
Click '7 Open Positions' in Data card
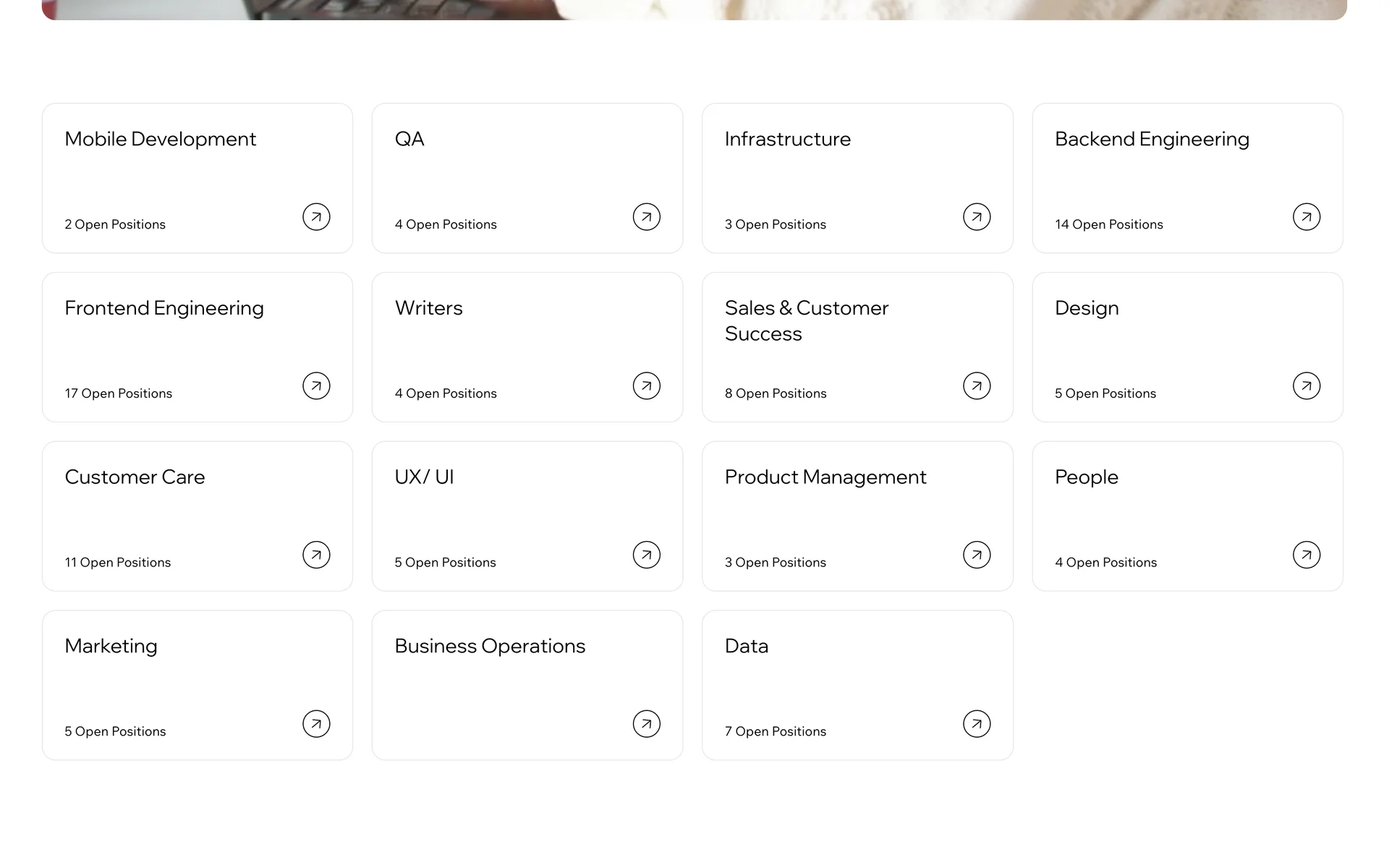tap(776, 731)
